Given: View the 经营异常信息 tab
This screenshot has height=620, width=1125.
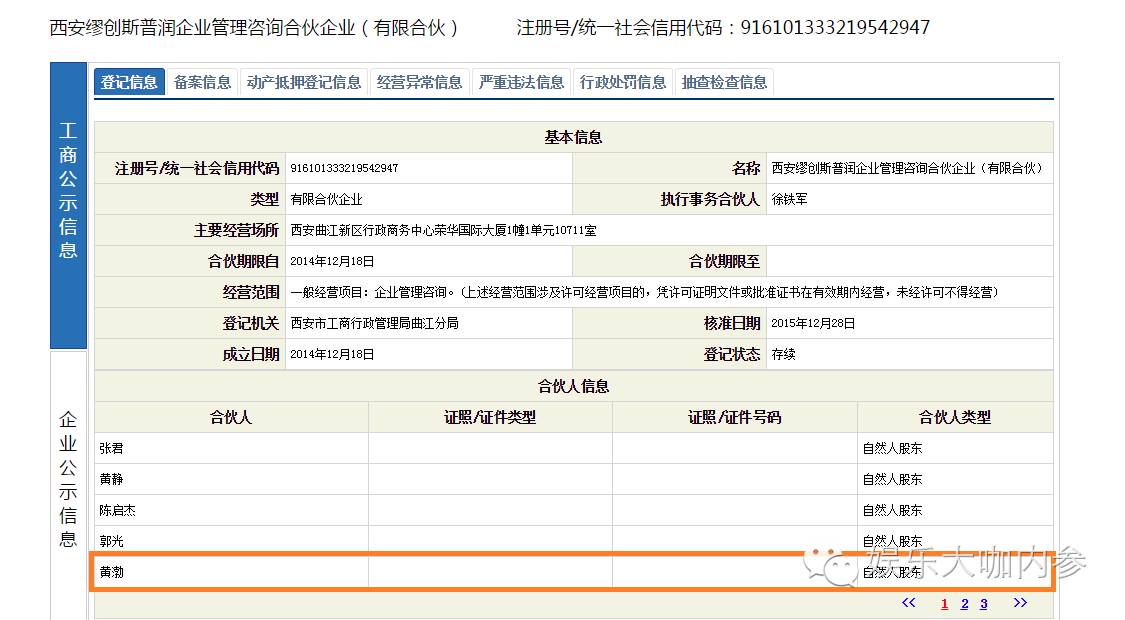Looking at the screenshot, I should 419,82.
